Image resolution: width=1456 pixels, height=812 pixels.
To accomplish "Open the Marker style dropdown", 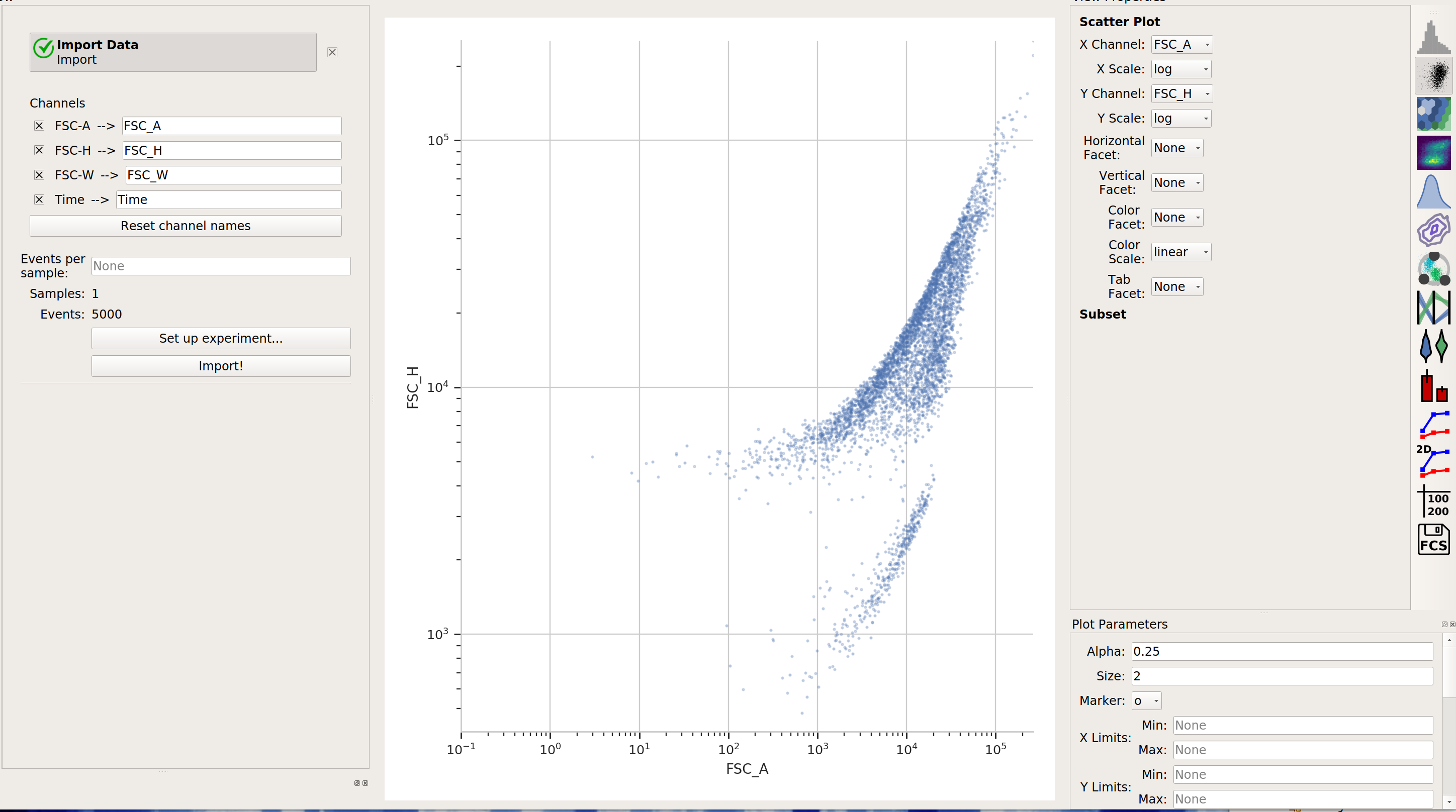I will click(x=1146, y=700).
